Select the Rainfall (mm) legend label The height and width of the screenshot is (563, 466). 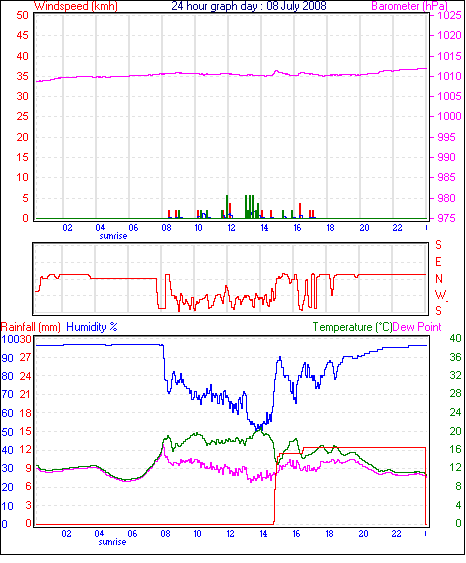[31, 327]
